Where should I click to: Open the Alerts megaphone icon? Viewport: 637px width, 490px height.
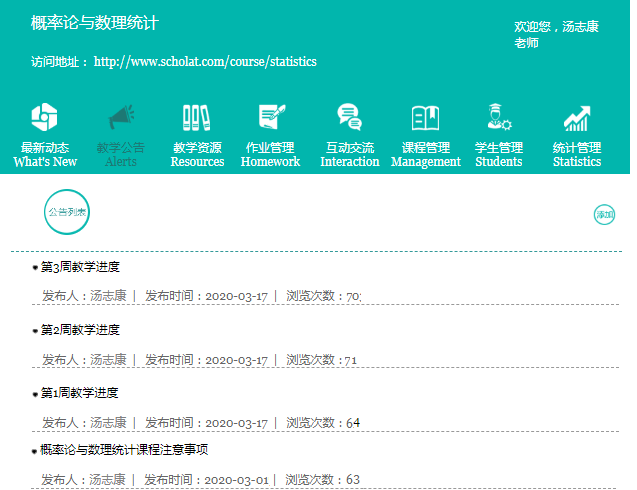(x=121, y=117)
